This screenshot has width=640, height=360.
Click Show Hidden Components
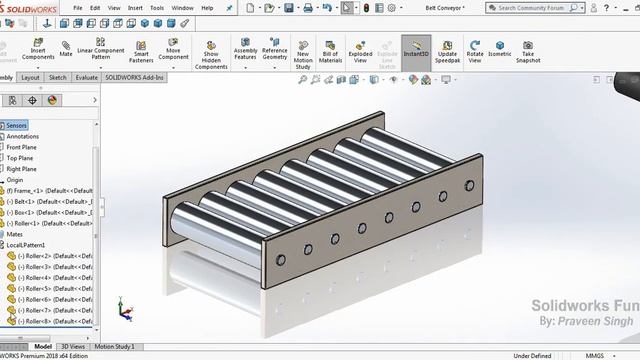[x=211, y=55]
